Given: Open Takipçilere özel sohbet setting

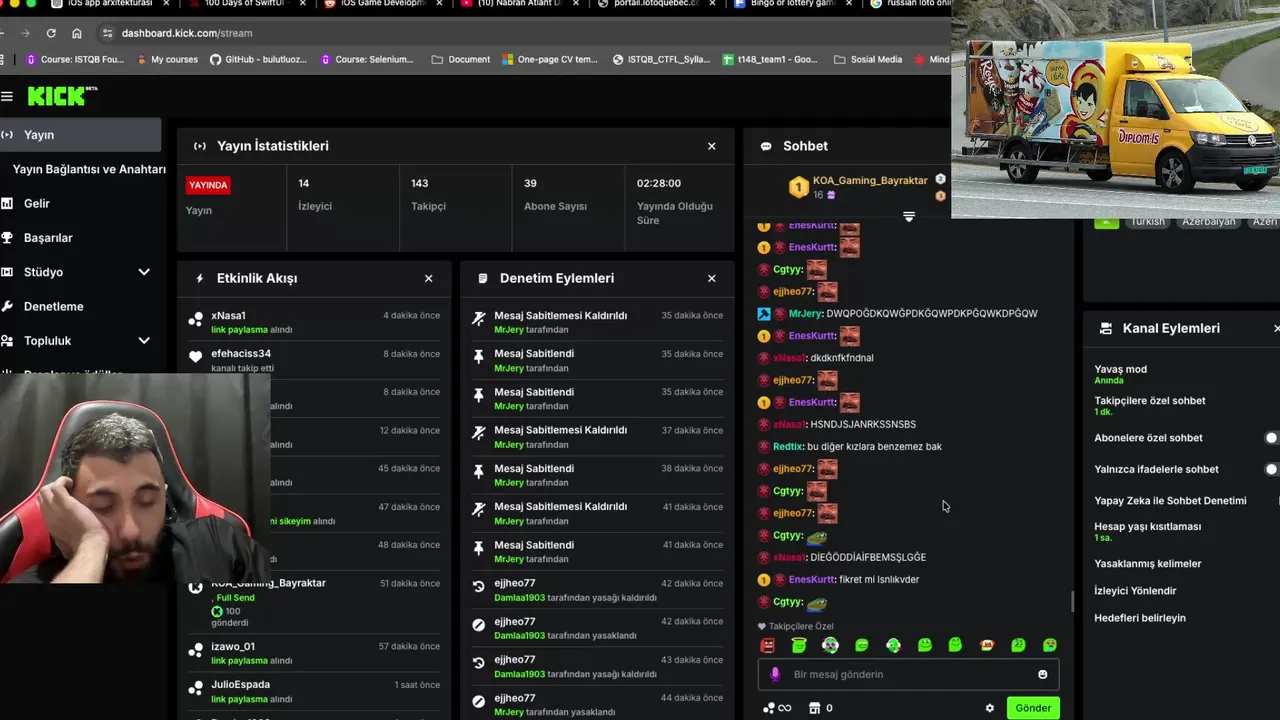Looking at the screenshot, I should click(x=1149, y=406).
